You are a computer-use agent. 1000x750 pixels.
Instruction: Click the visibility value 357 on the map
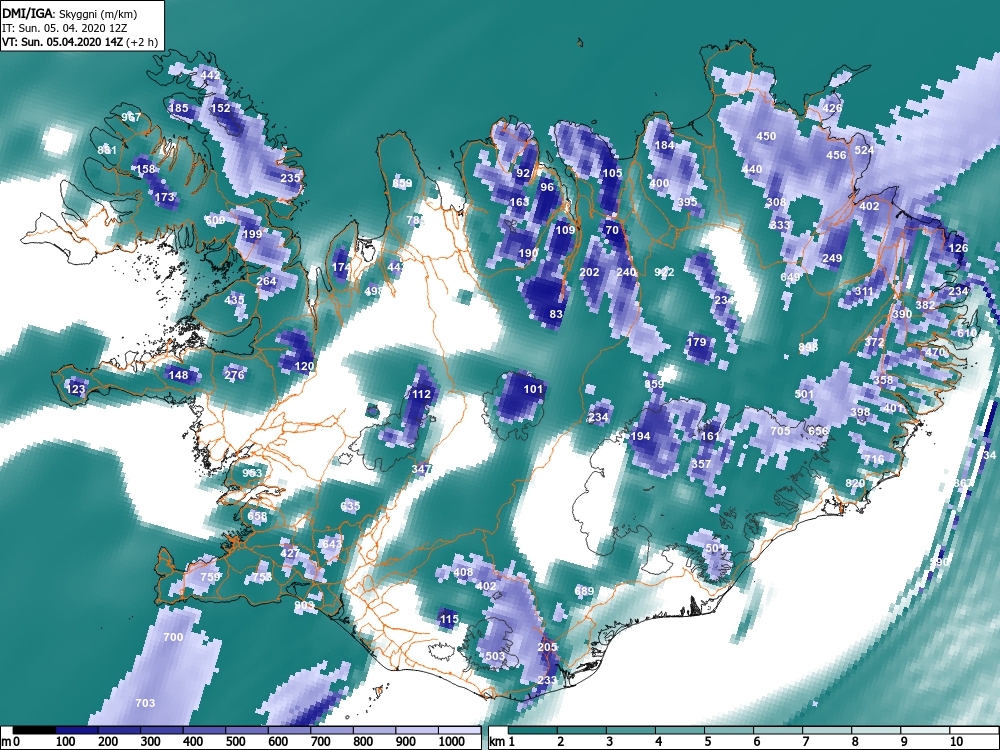(x=701, y=464)
